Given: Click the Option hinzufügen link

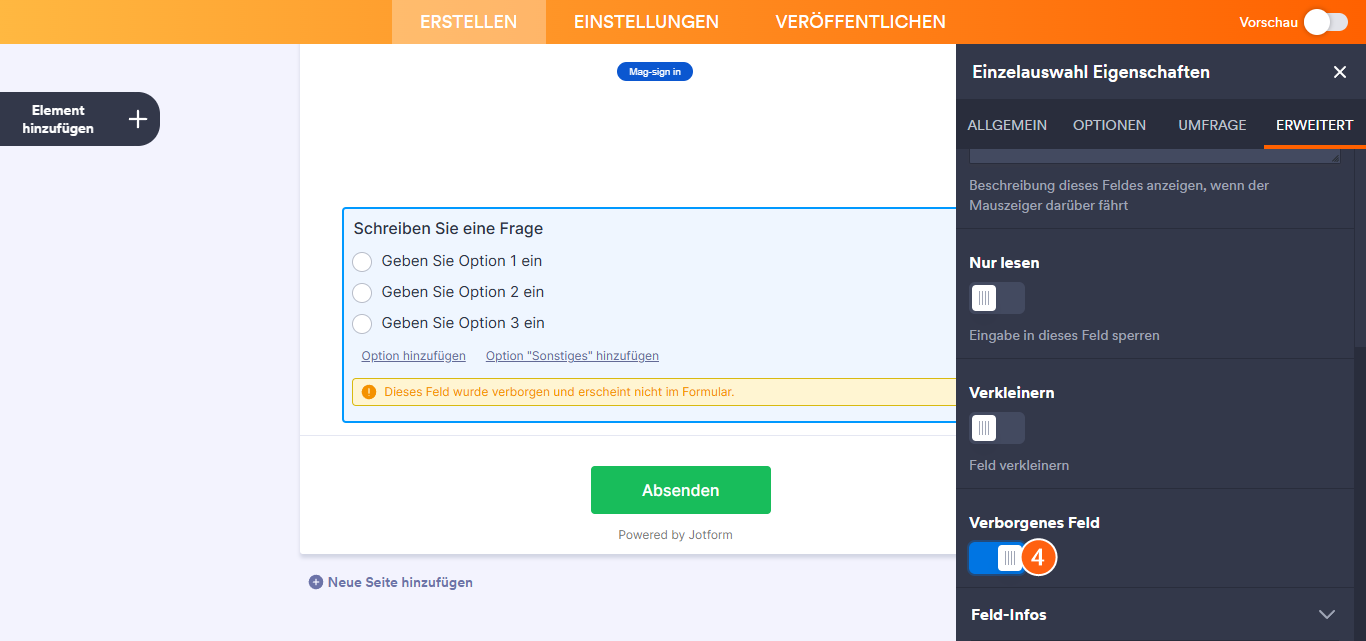Looking at the screenshot, I should (413, 355).
